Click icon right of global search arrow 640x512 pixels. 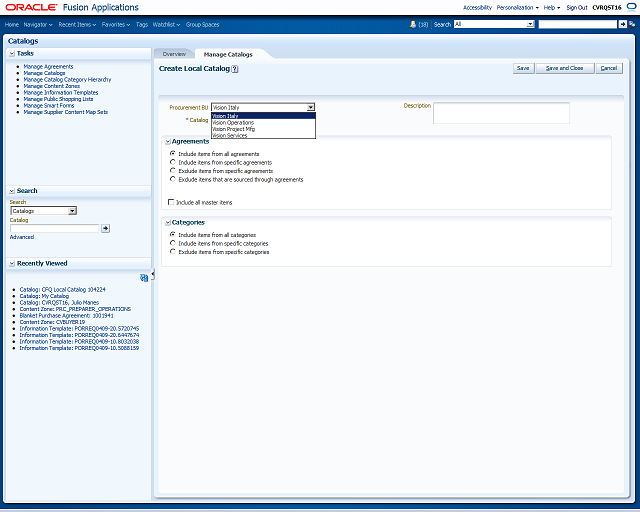click(x=632, y=24)
